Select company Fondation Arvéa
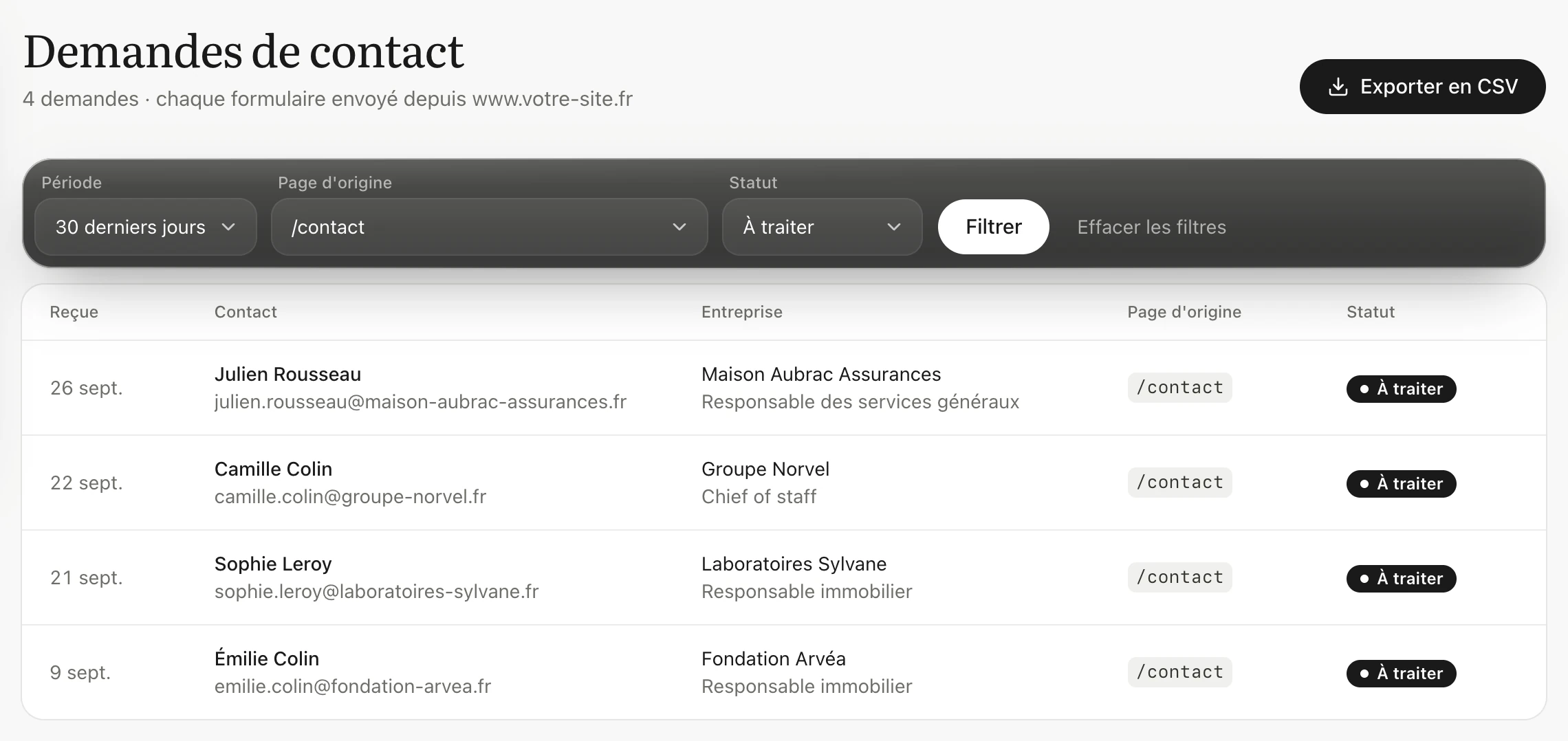 click(x=774, y=659)
